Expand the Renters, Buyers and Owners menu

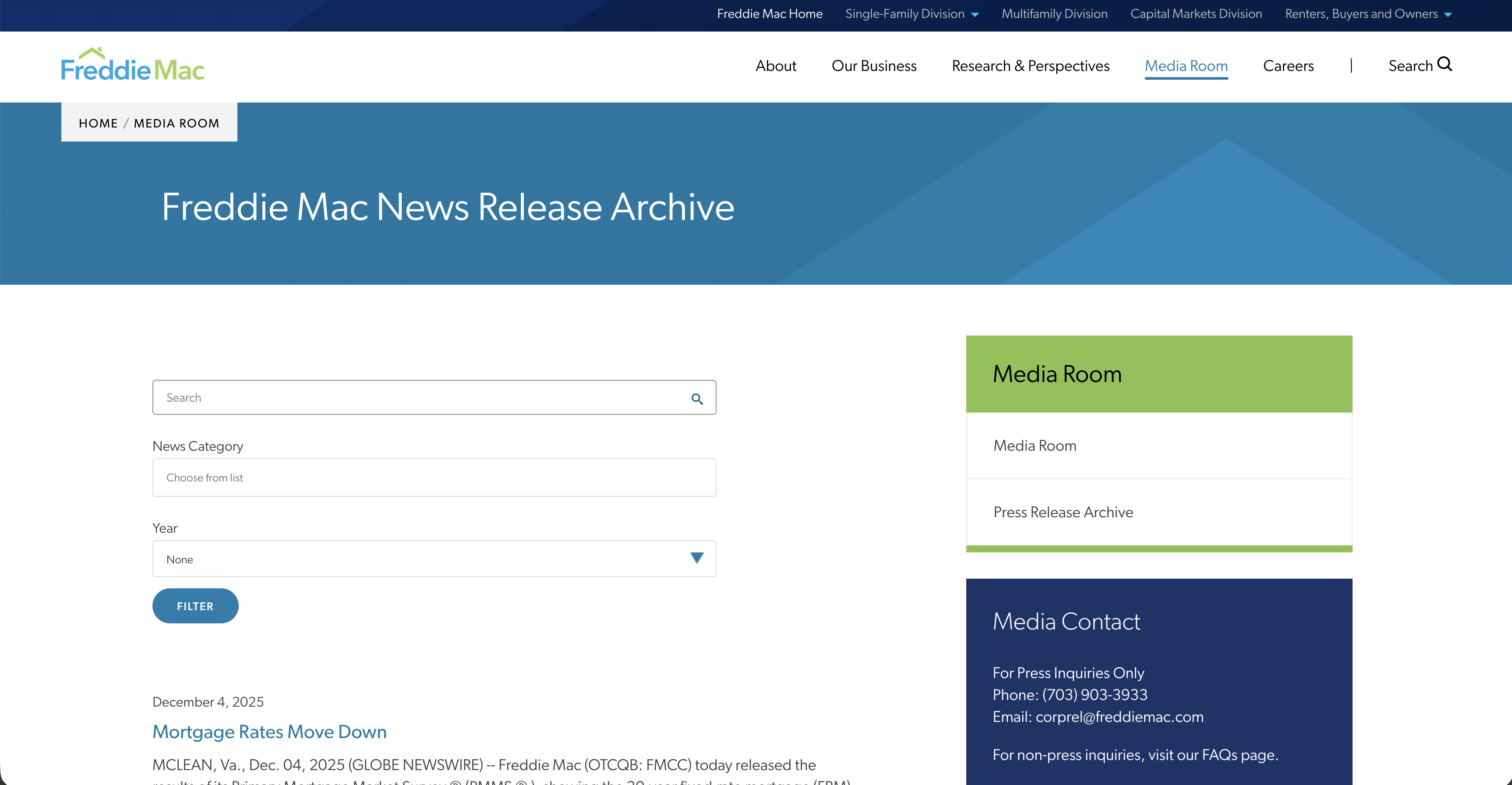pyautogui.click(x=1448, y=15)
